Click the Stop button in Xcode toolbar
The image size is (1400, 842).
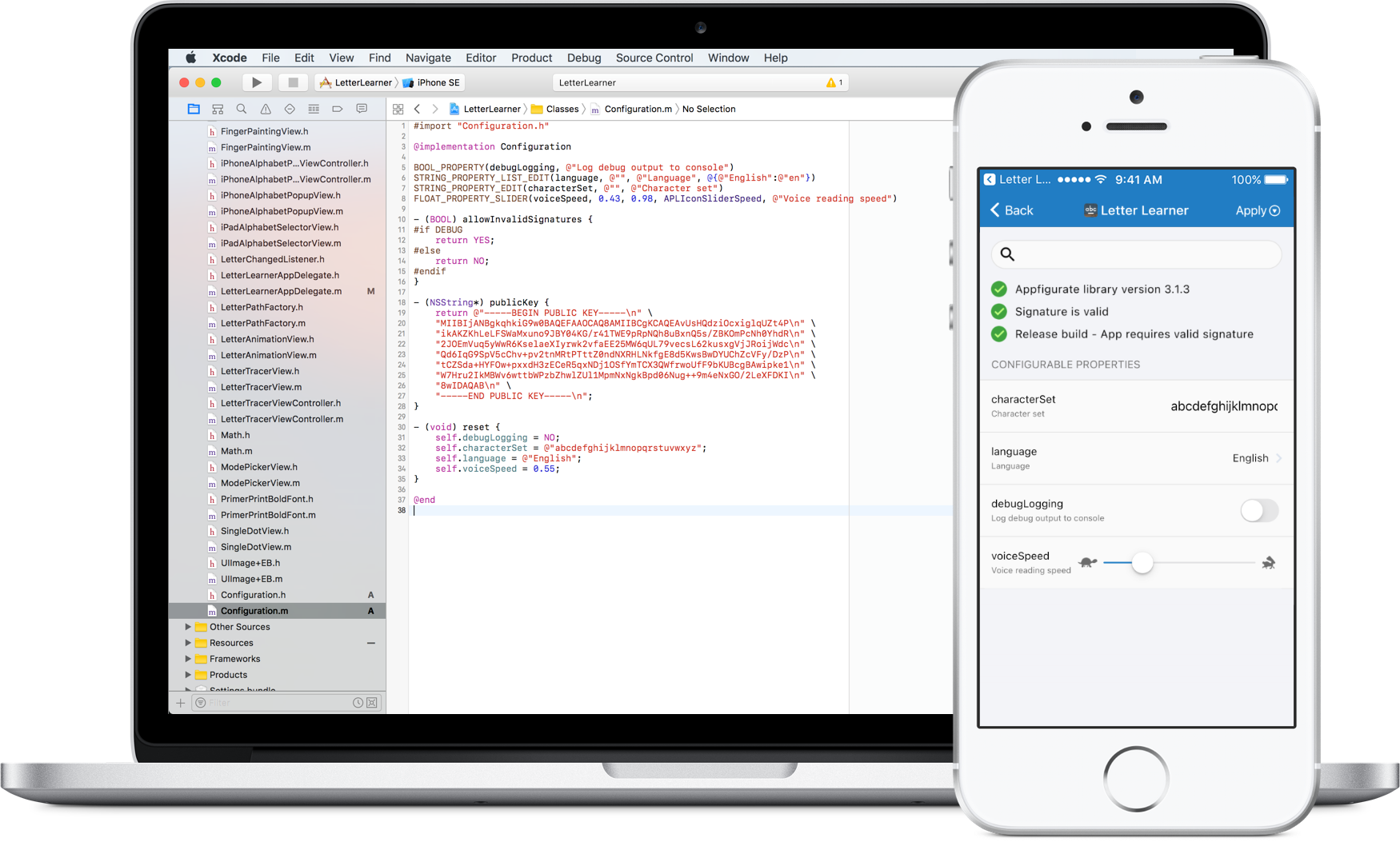click(293, 82)
